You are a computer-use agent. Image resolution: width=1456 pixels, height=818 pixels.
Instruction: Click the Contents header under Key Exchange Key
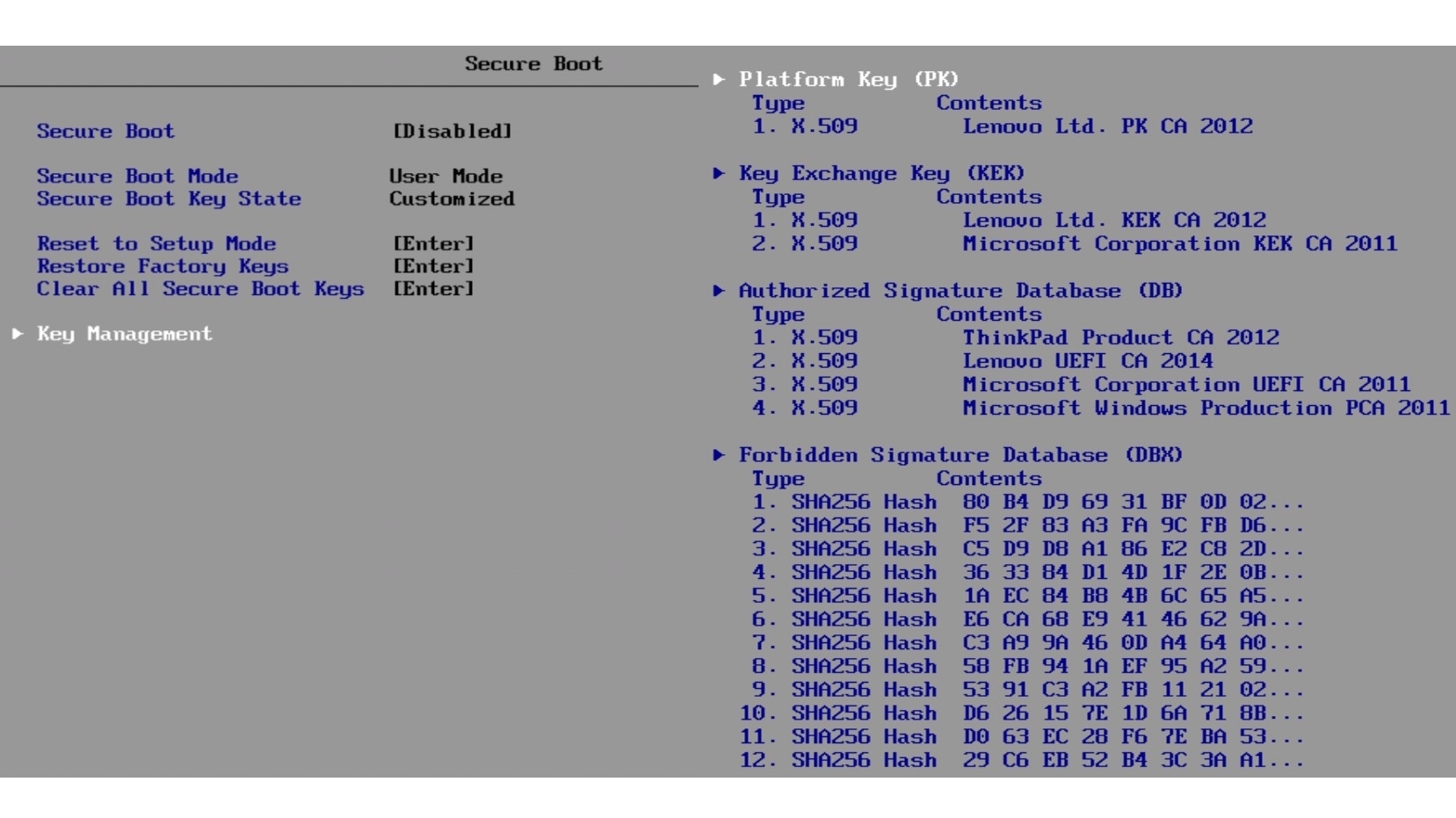tap(989, 197)
